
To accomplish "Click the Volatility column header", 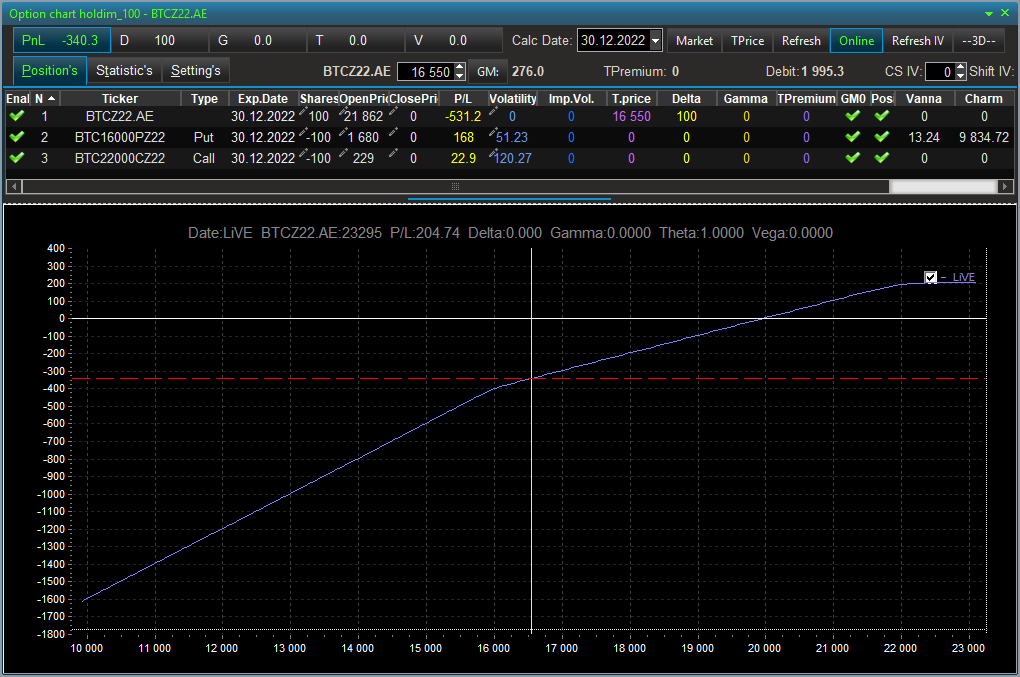I will 513,98.
